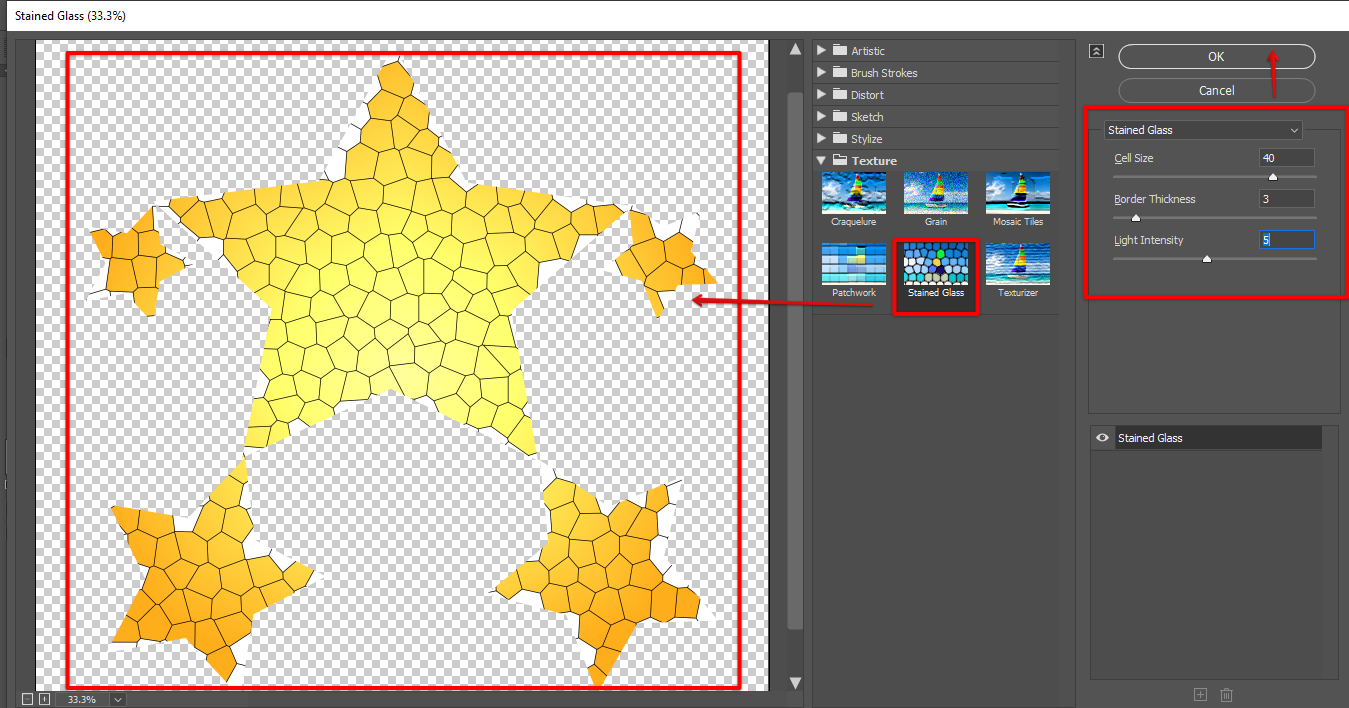Apply the Mosaic Tiles filter thumbnail

(1017, 193)
